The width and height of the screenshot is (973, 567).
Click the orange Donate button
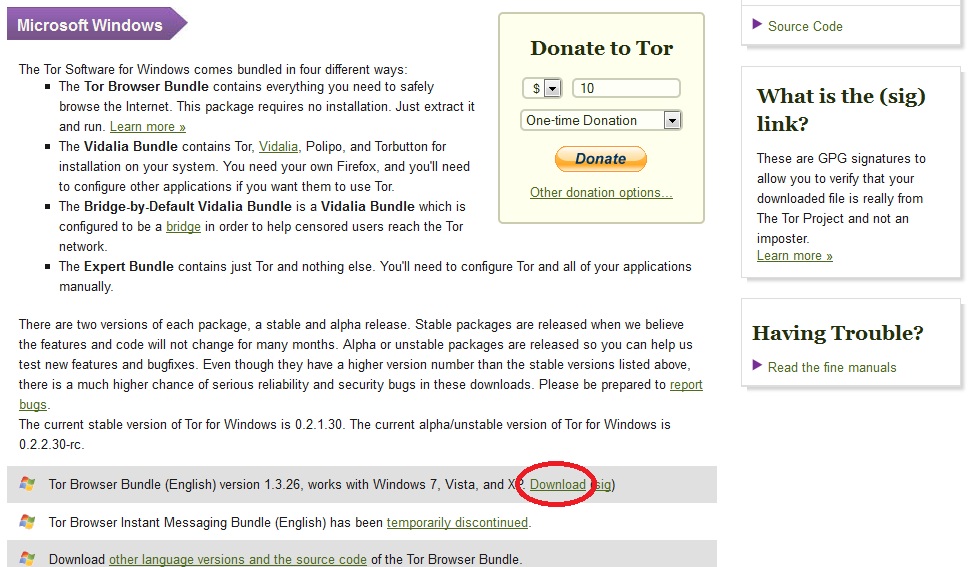pos(601,159)
